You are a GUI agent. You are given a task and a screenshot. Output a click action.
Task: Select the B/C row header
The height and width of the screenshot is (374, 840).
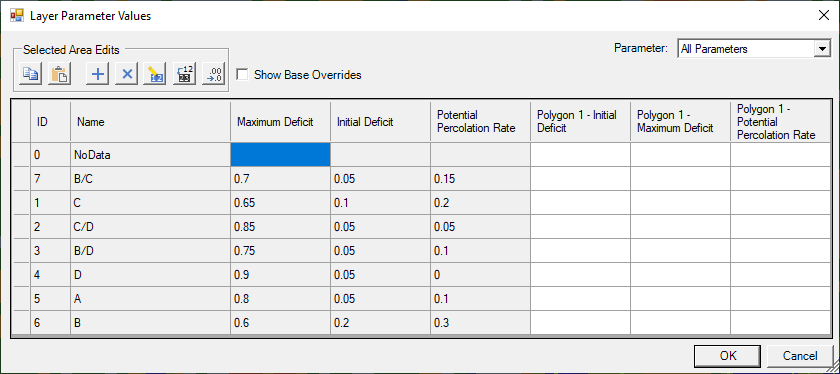20,179
